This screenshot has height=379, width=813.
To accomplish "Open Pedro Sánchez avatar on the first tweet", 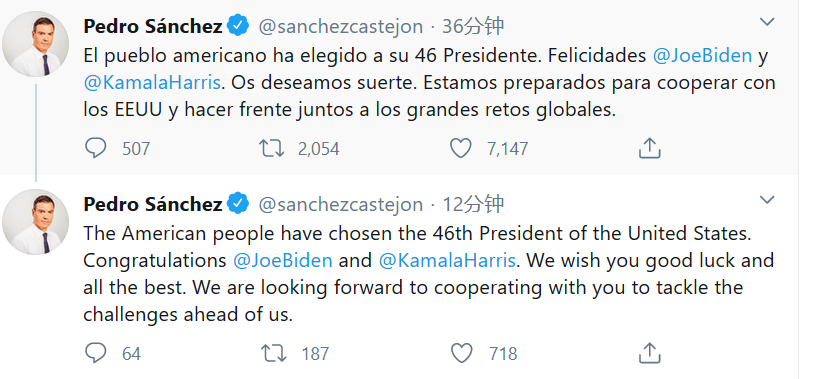I will coord(36,45).
